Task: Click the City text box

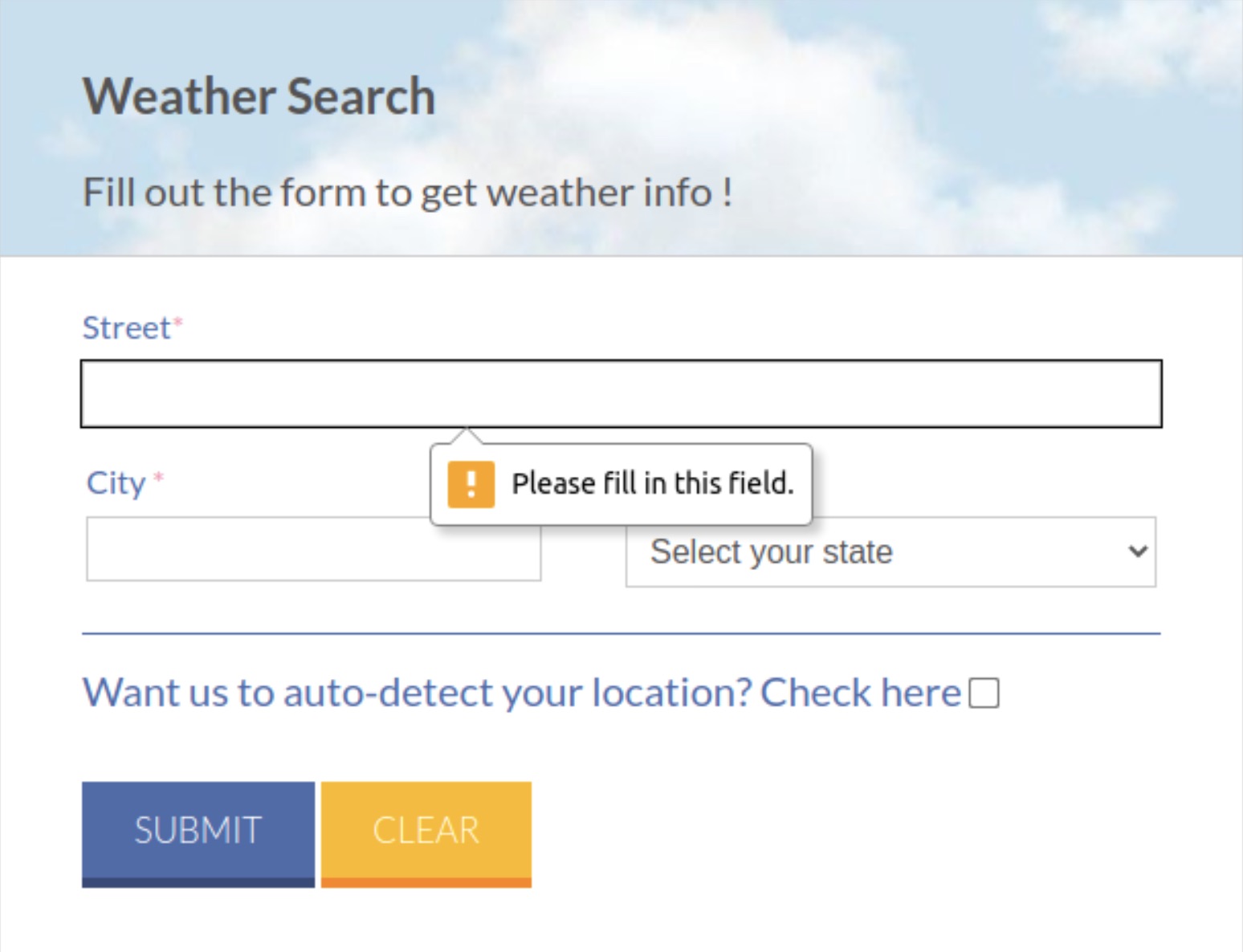Action: pyautogui.click(x=313, y=549)
